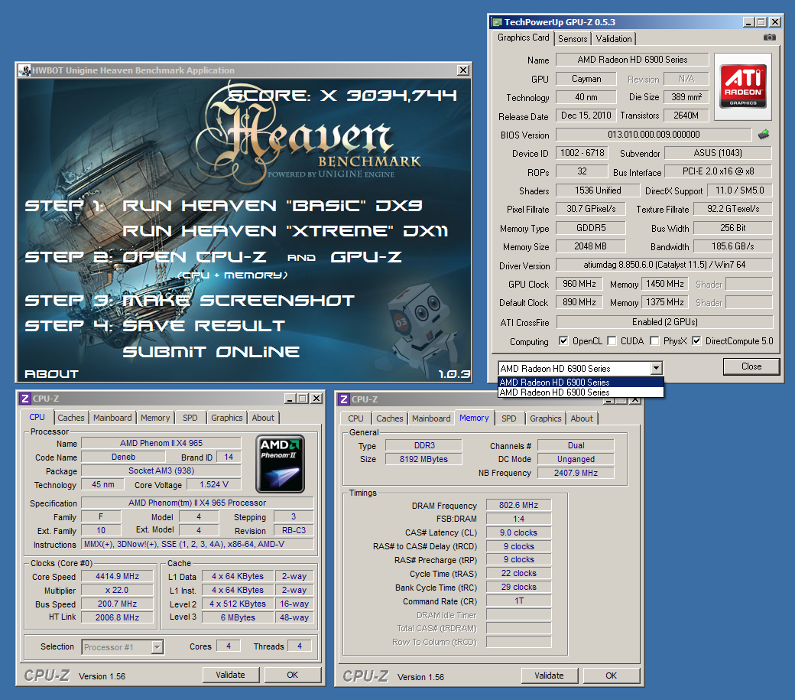Click the Specification AMD Phenom II X4 965 Processor field
The image size is (795, 700).
pos(197,503)
